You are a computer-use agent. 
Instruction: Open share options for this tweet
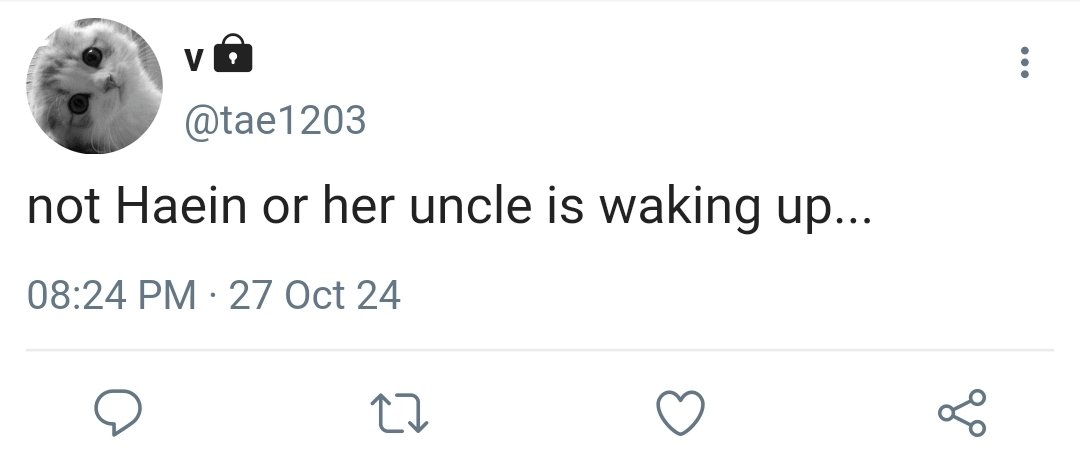[962, 412]
